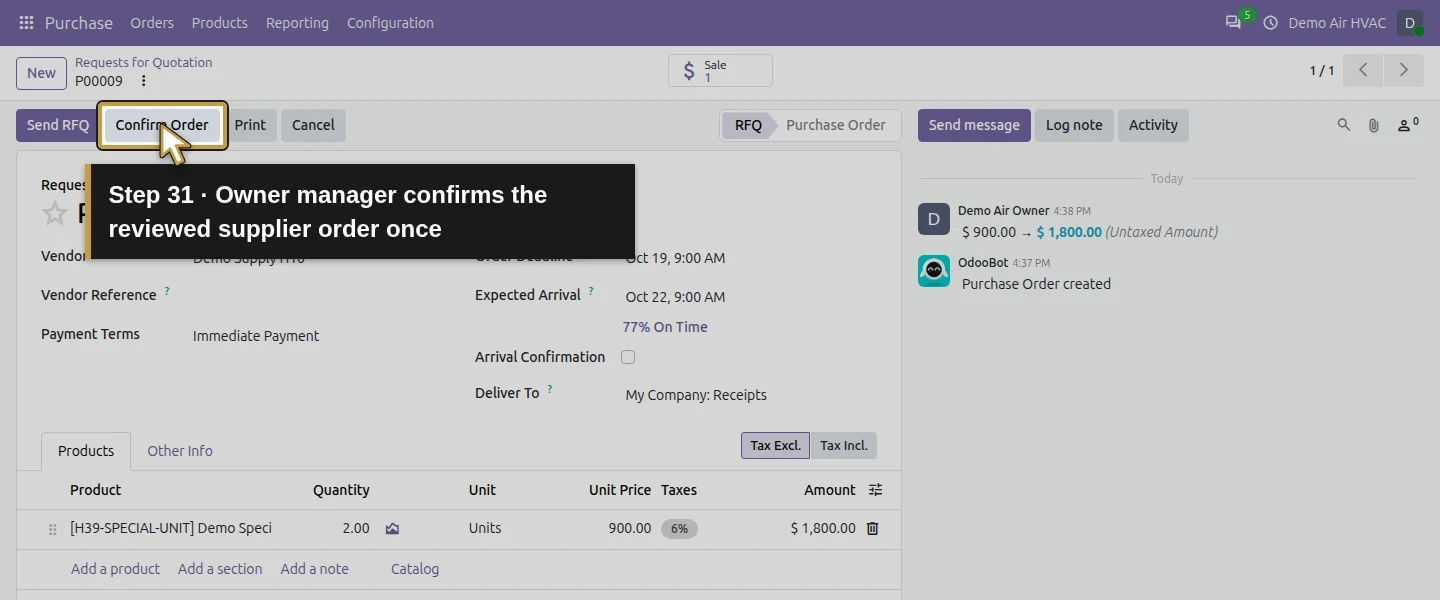Image resolution: width=1440 pixels, height=600 pixels.
Task: Click the Activity button
Action: pyautogui.click(x=1153, y=125)
